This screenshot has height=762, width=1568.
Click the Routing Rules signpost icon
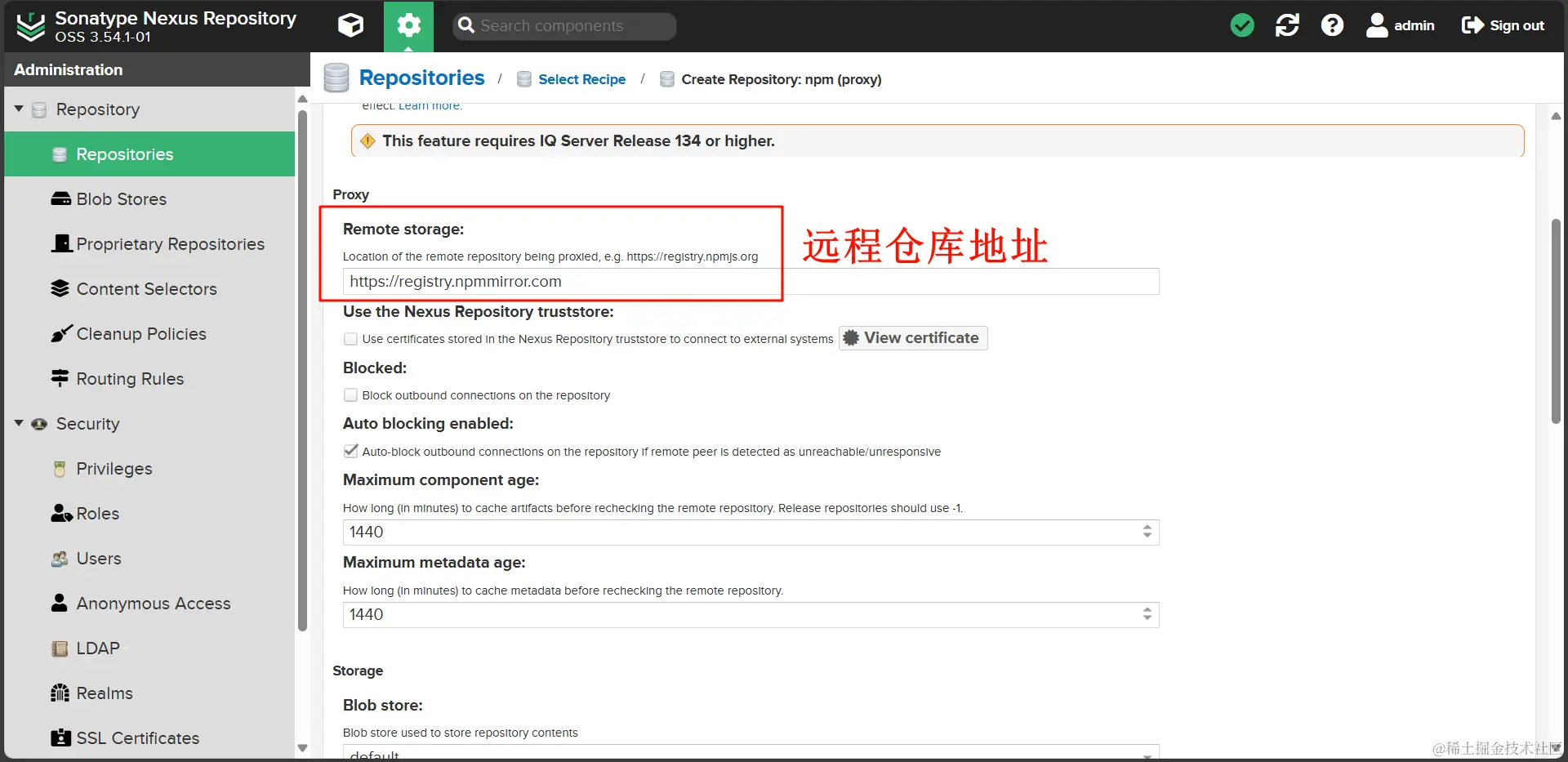click(60, 378)
